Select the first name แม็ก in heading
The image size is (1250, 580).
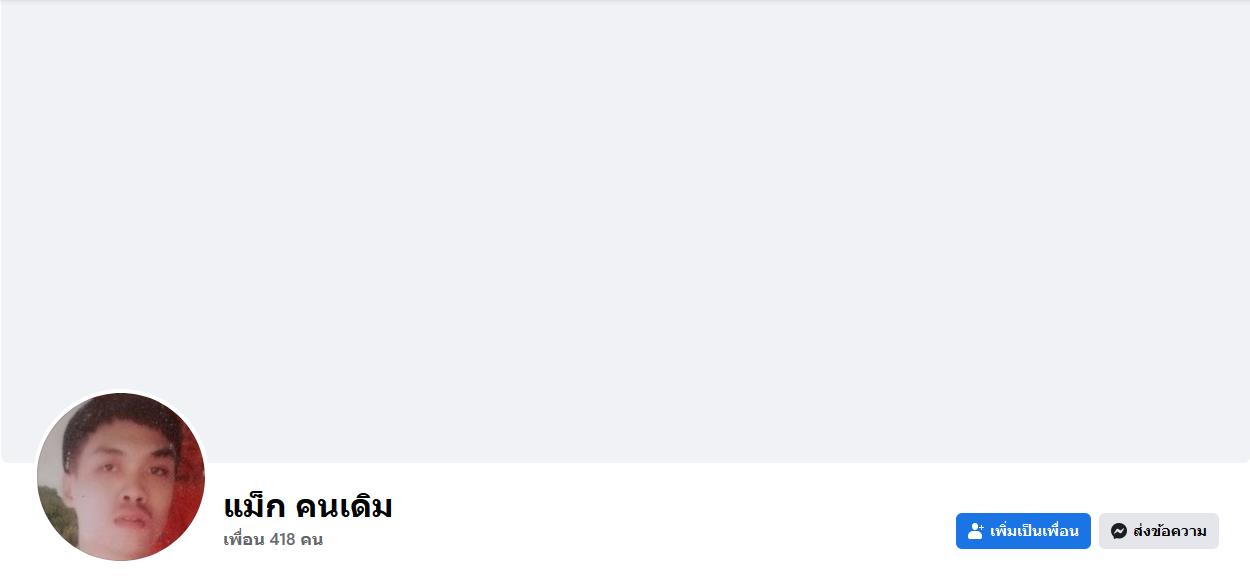point(254,506)
